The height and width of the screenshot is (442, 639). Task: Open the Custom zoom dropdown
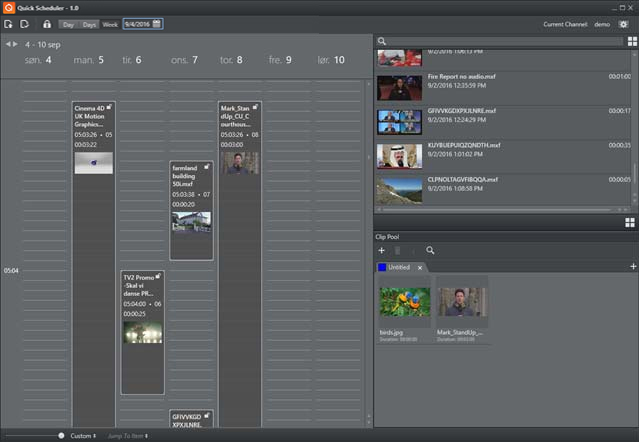(x=82, y=436)
